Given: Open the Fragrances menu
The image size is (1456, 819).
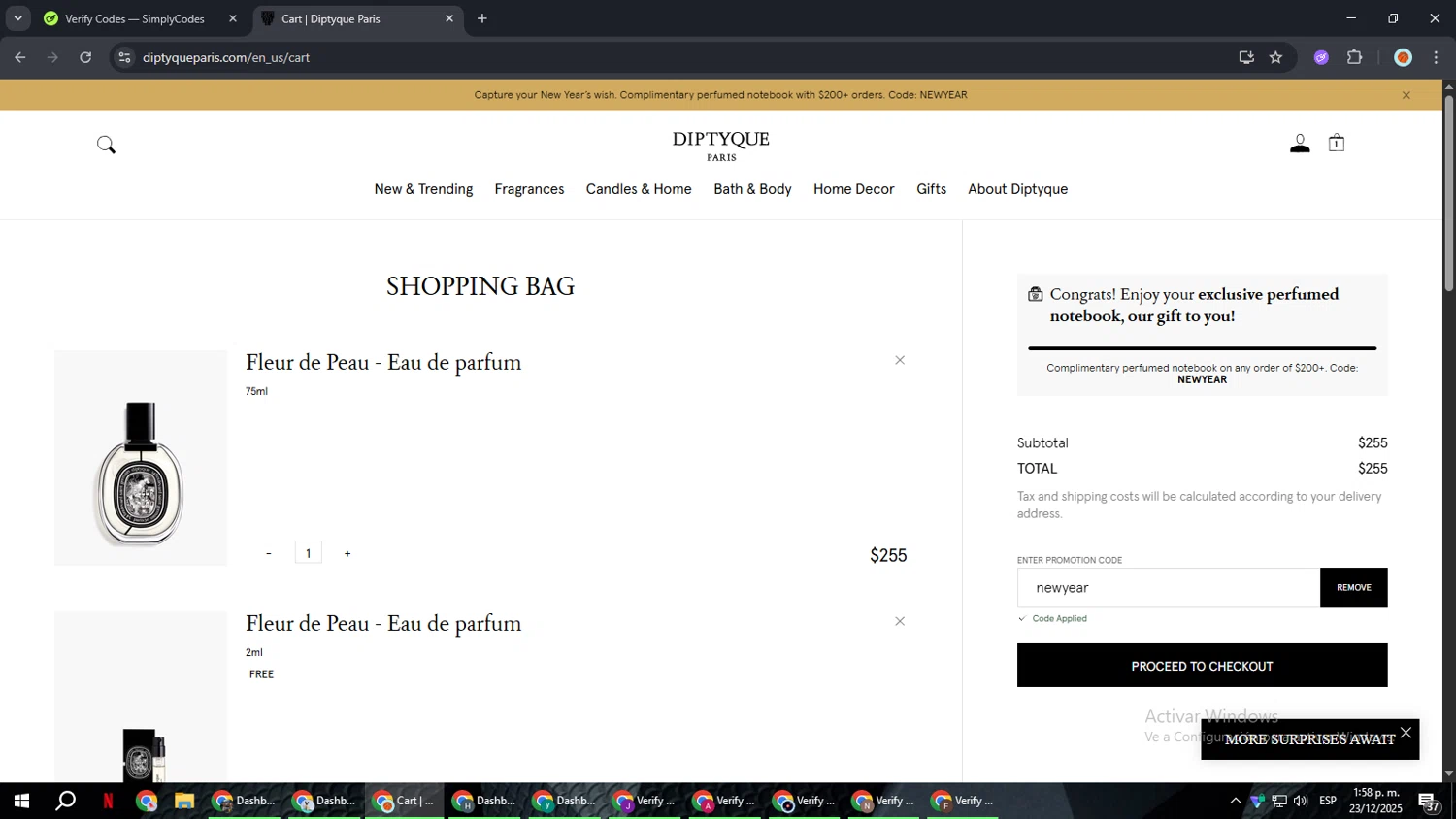Looking at the screenshot, I should click(529, 189).
